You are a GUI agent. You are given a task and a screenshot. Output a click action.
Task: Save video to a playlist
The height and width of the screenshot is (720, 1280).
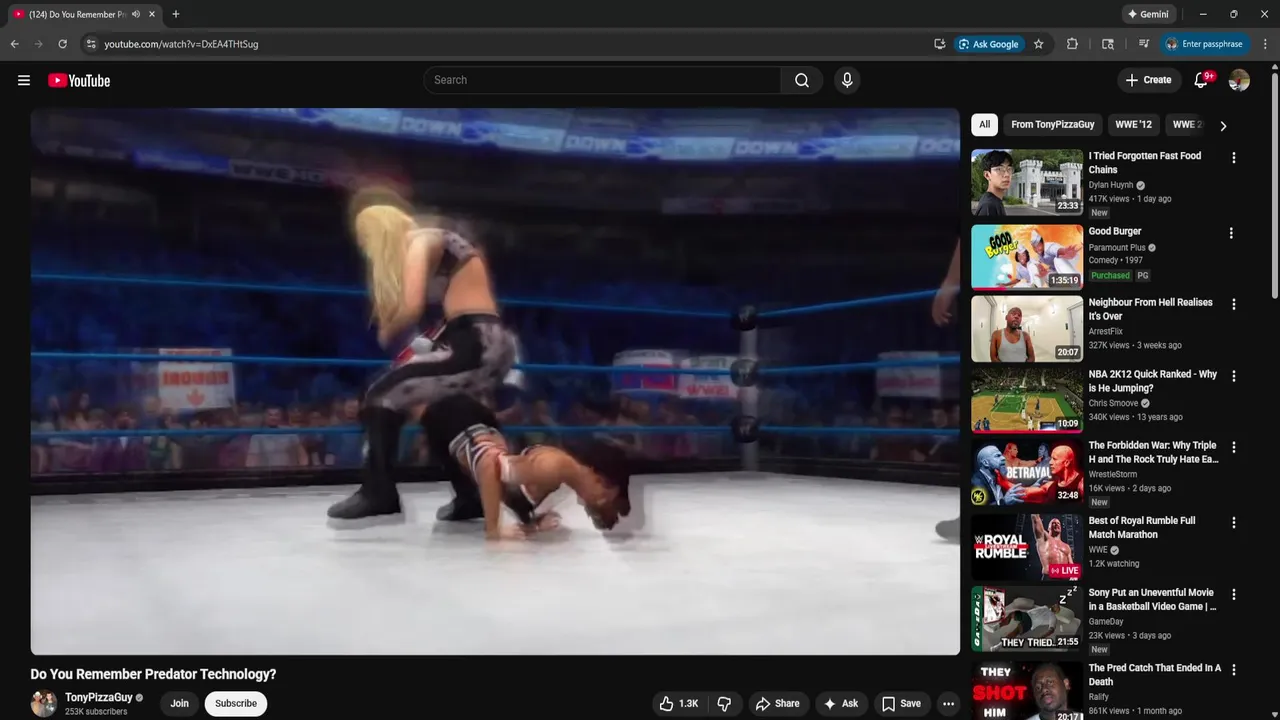coord(900,704)
